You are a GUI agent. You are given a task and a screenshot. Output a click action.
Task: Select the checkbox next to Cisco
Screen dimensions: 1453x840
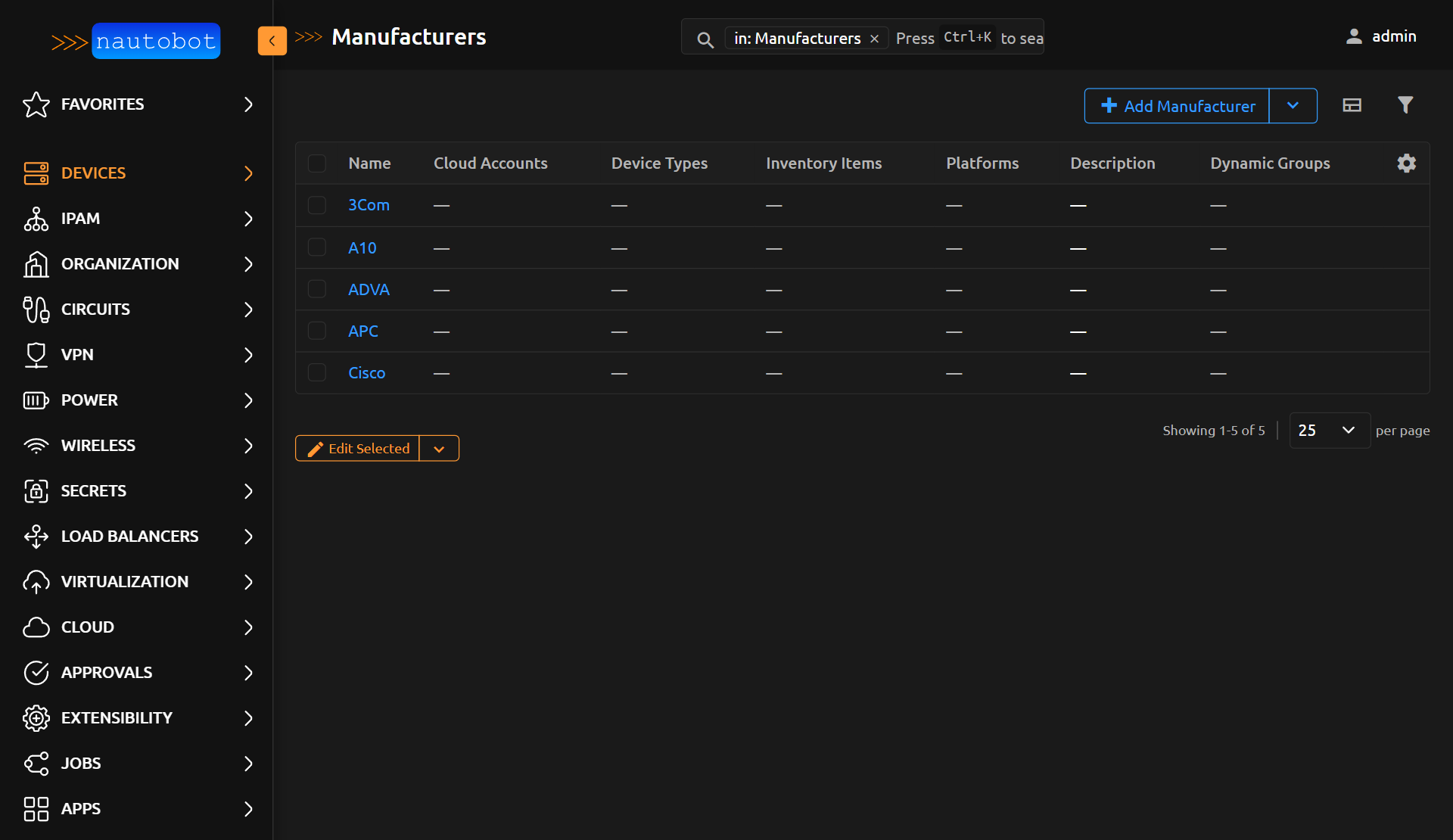(x=317, y=372)
